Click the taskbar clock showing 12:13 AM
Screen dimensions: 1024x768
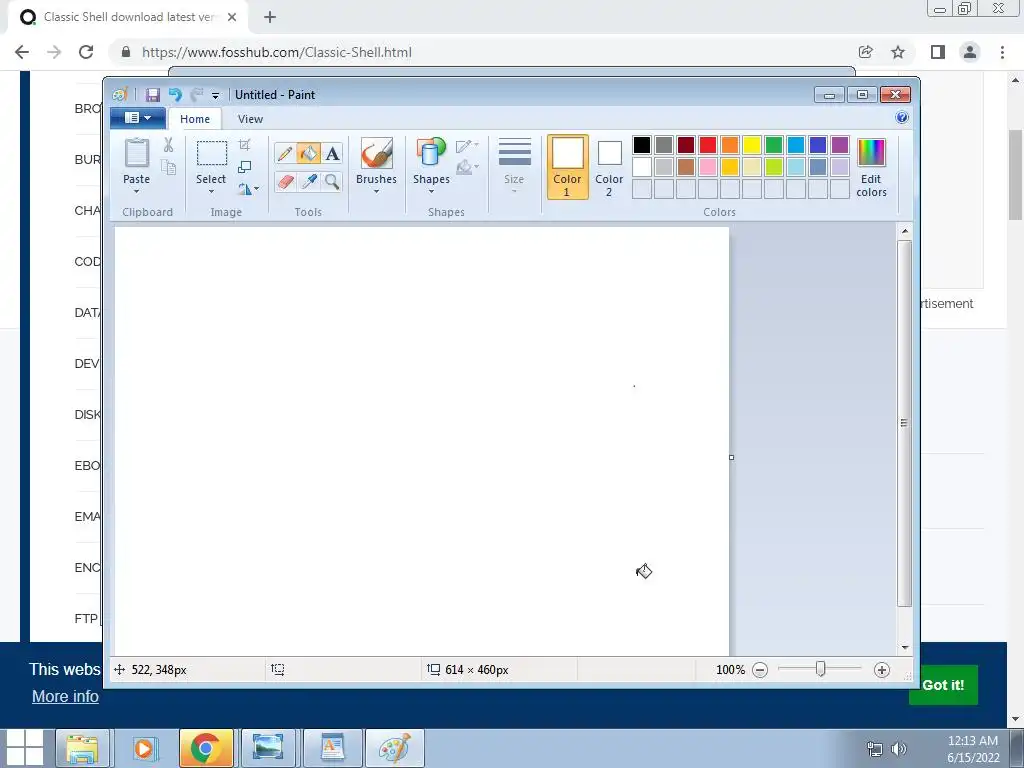(972, 741)
